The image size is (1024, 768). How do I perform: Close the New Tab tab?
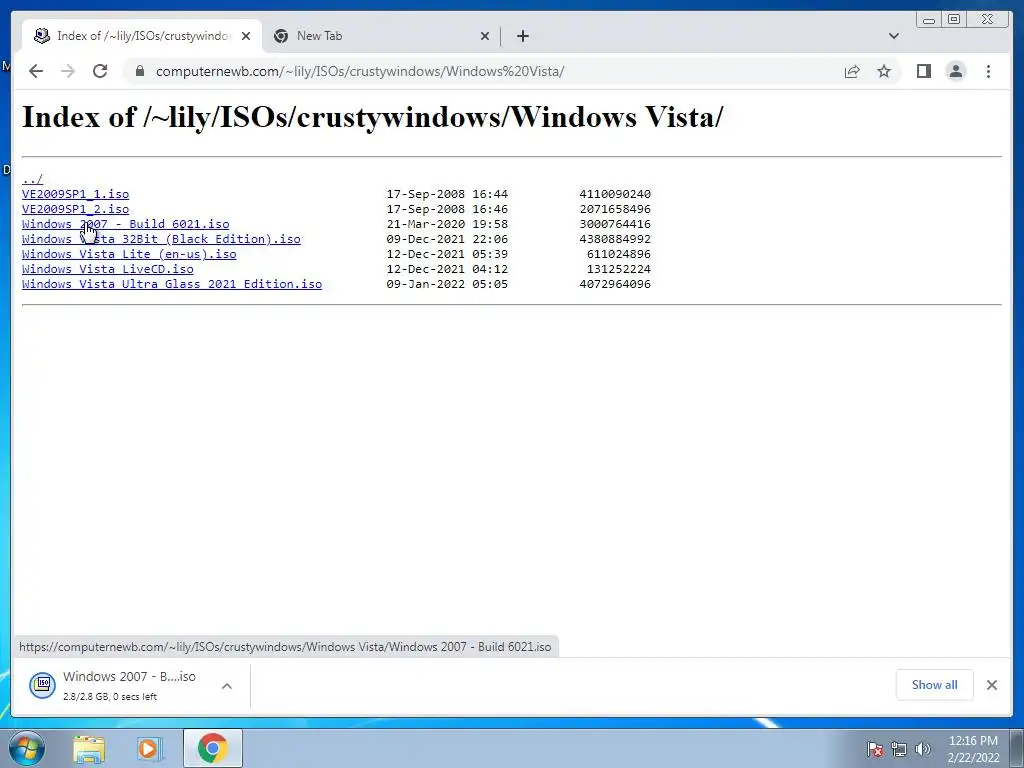(x=485, y=36)
